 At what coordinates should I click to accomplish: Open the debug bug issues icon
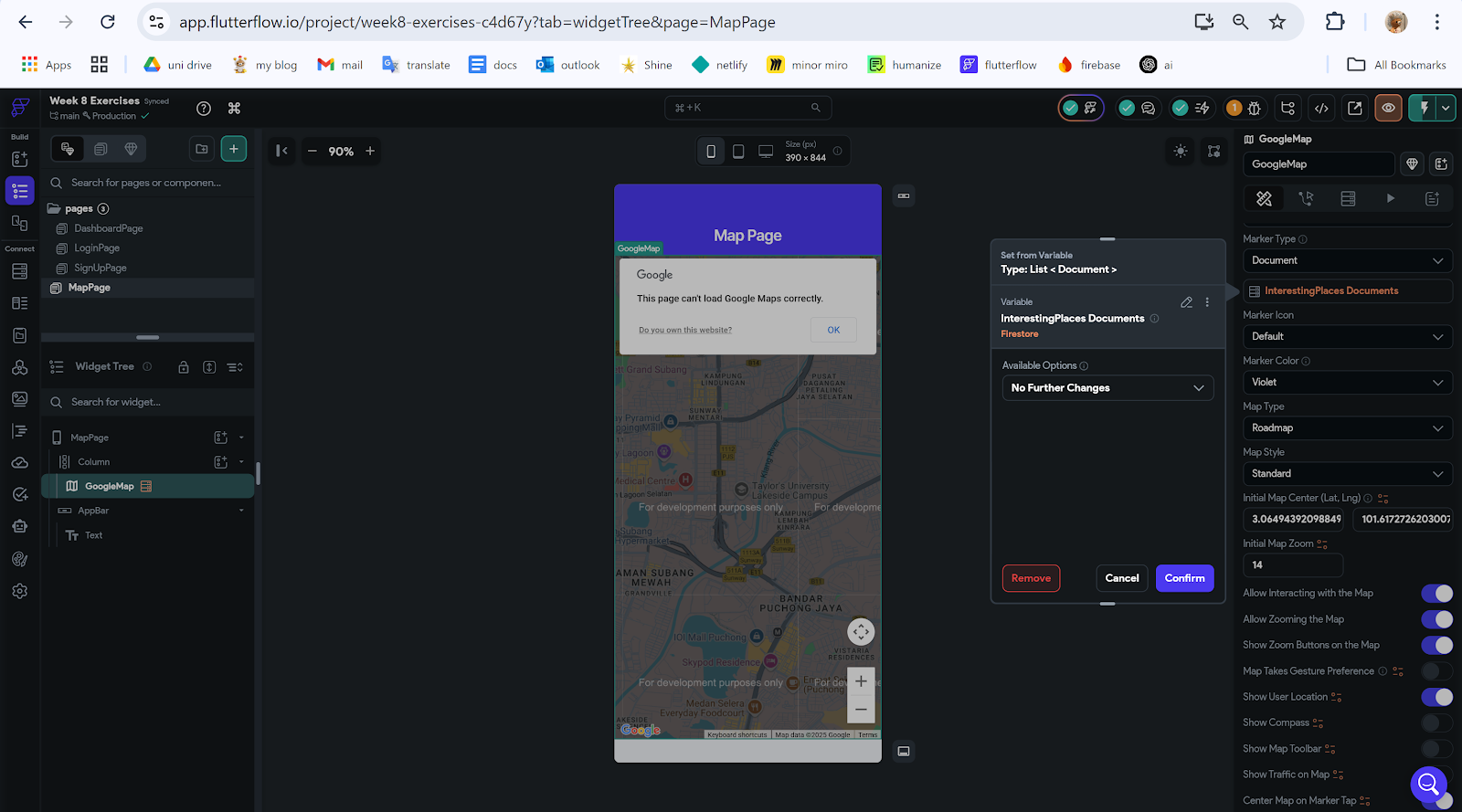click(1255, 108)
